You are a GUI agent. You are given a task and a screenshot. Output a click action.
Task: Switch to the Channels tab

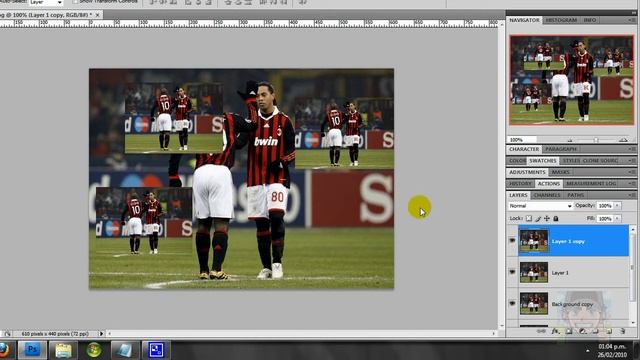click(x=547, y=196)
